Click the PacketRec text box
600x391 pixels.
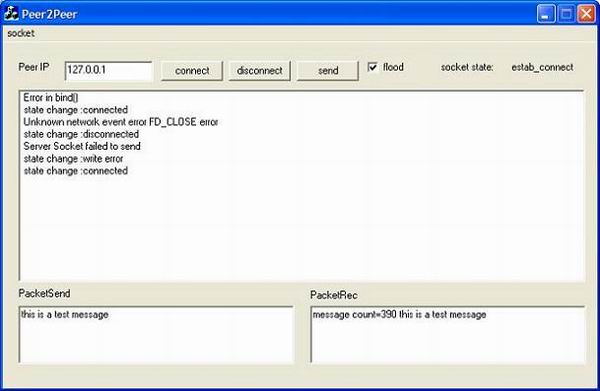448,334
